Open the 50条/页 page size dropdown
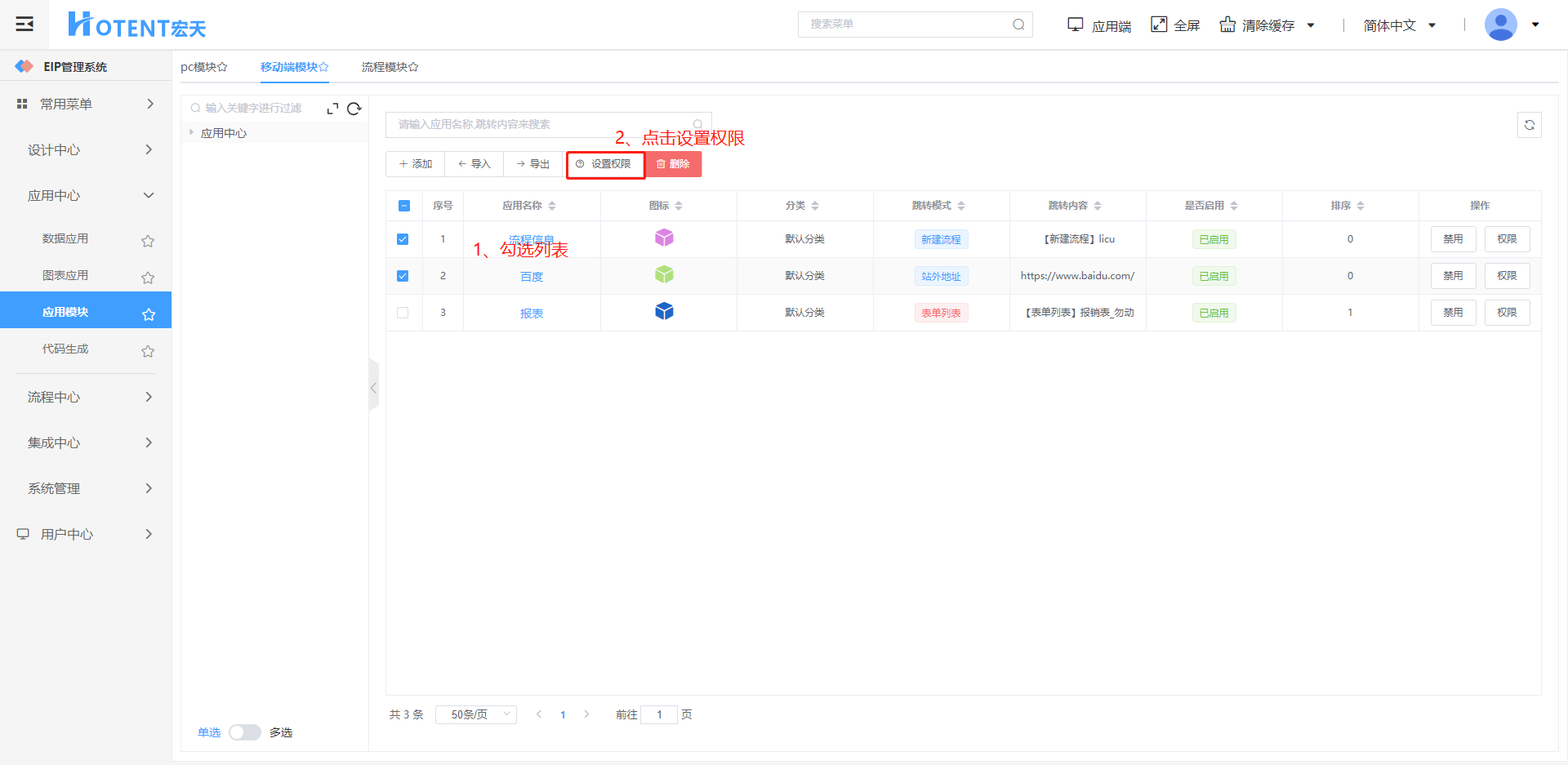This screenshot has width=1568, height=765. point(476,714)
